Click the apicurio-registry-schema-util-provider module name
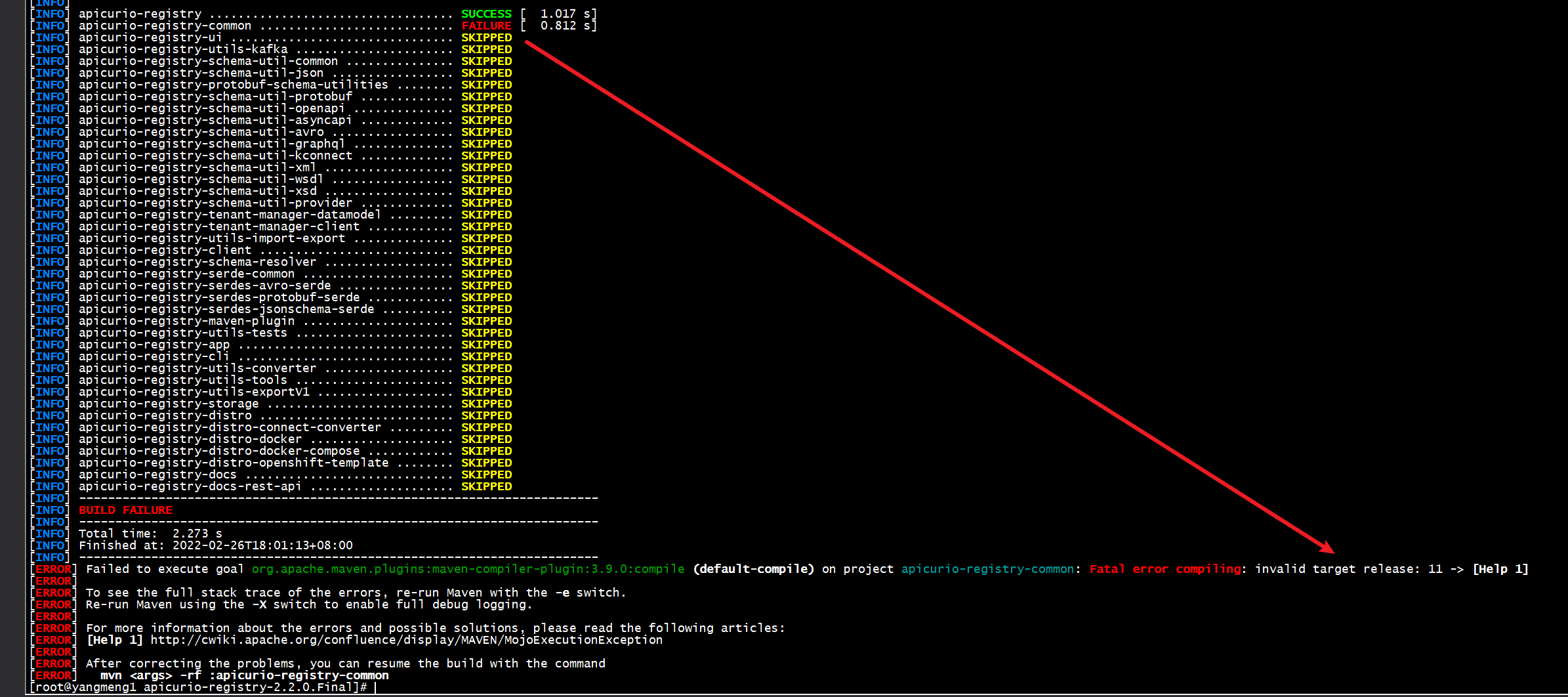 click(x=216, y=203)
